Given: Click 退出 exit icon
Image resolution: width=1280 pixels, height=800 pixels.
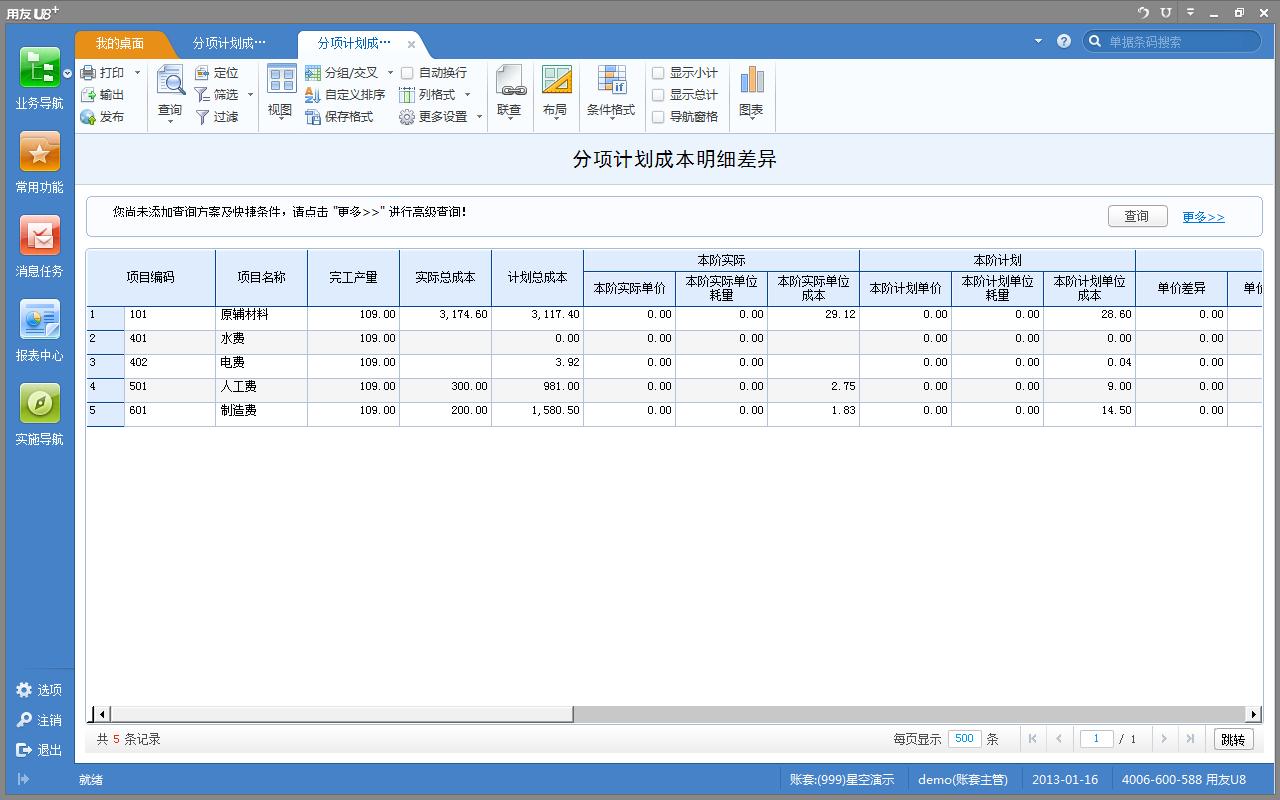Looking at the screenshot, I should 24,750.
